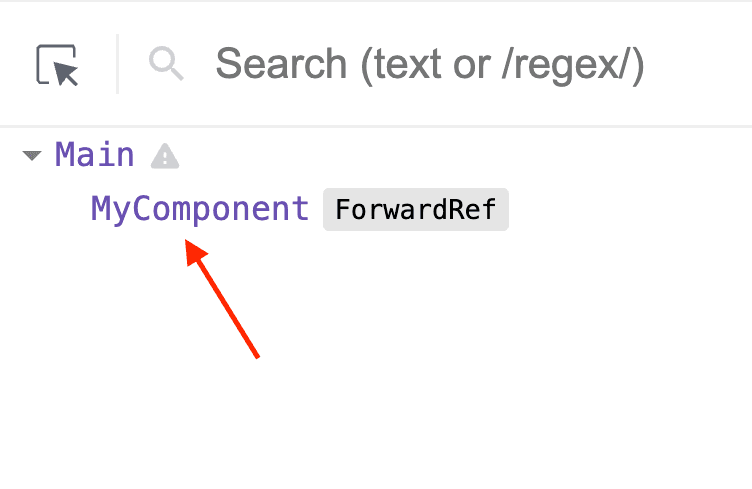Pick the child component named MyComponent
This screenshot has width=752, height=489.
200,209
